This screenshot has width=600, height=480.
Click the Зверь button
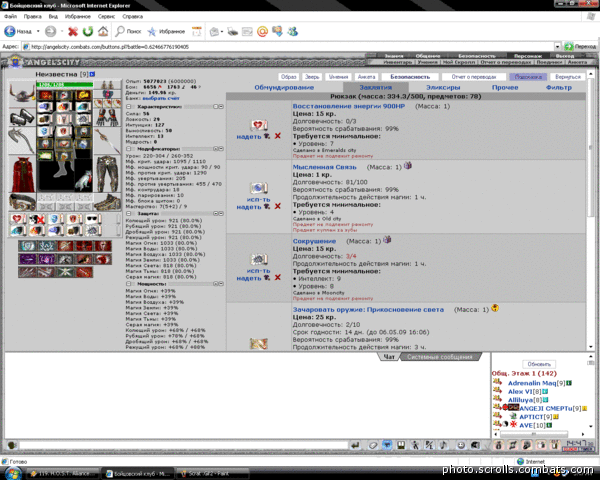click(312, 77)
